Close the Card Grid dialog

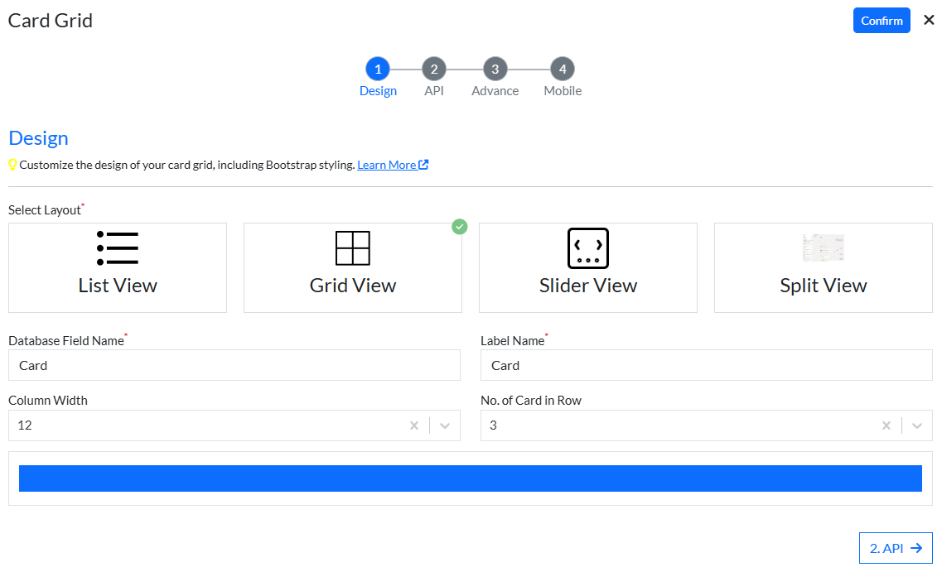point(929,20)
